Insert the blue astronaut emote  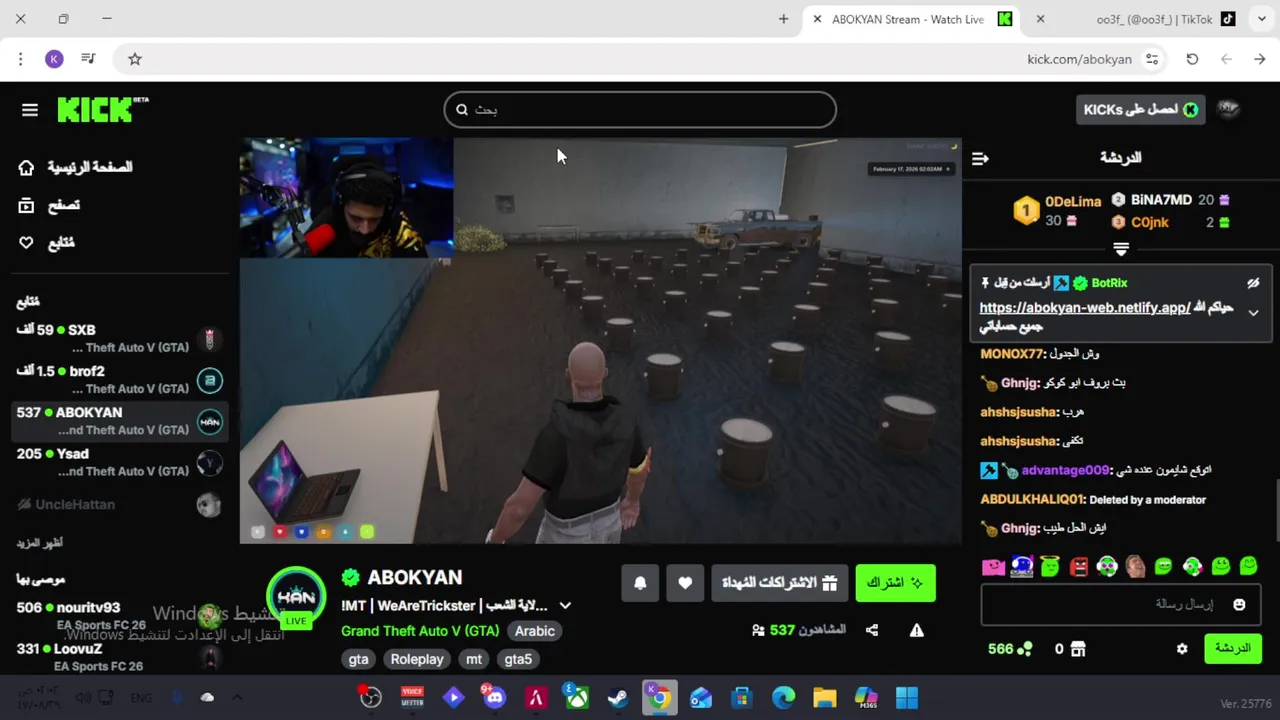[x=1021, y=567]
